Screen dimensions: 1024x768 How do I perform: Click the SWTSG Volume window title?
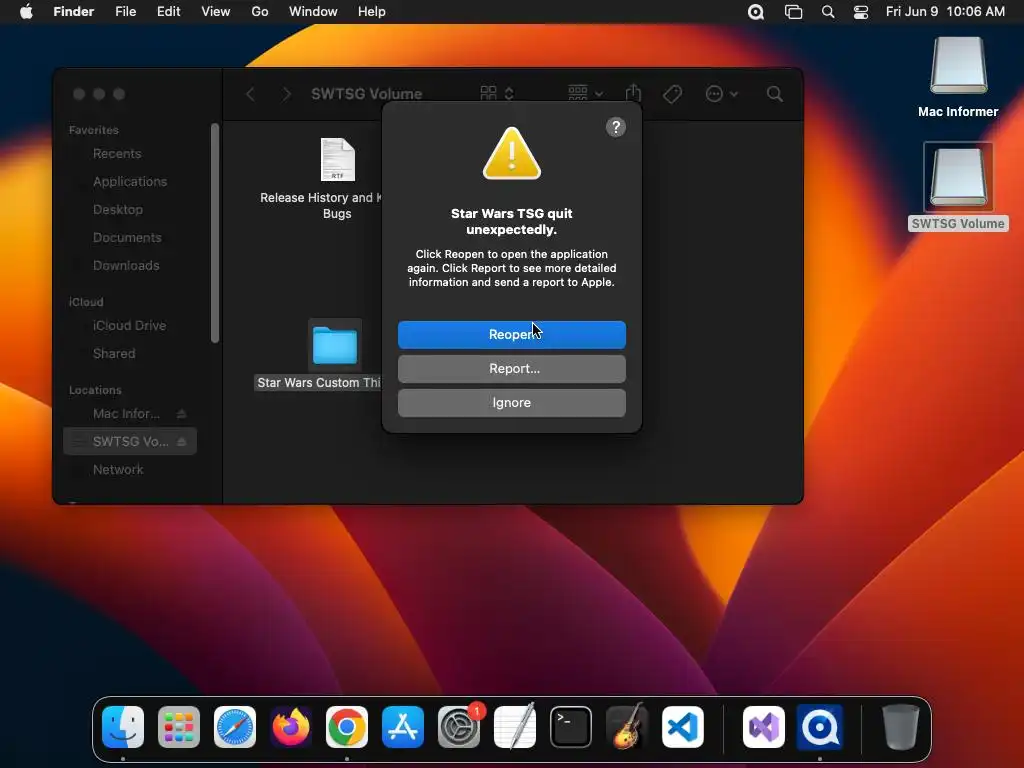click(x=366, y=94)
